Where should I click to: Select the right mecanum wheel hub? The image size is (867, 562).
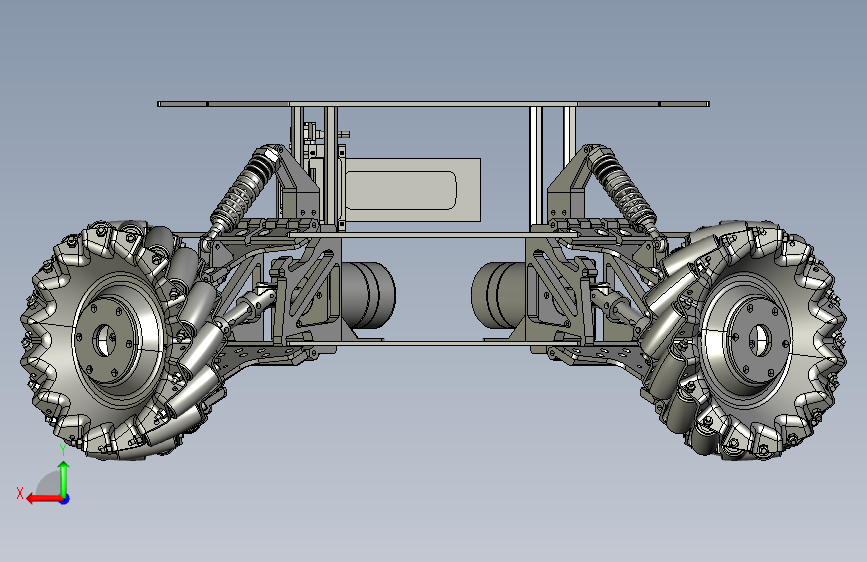[x=760, y=340]
